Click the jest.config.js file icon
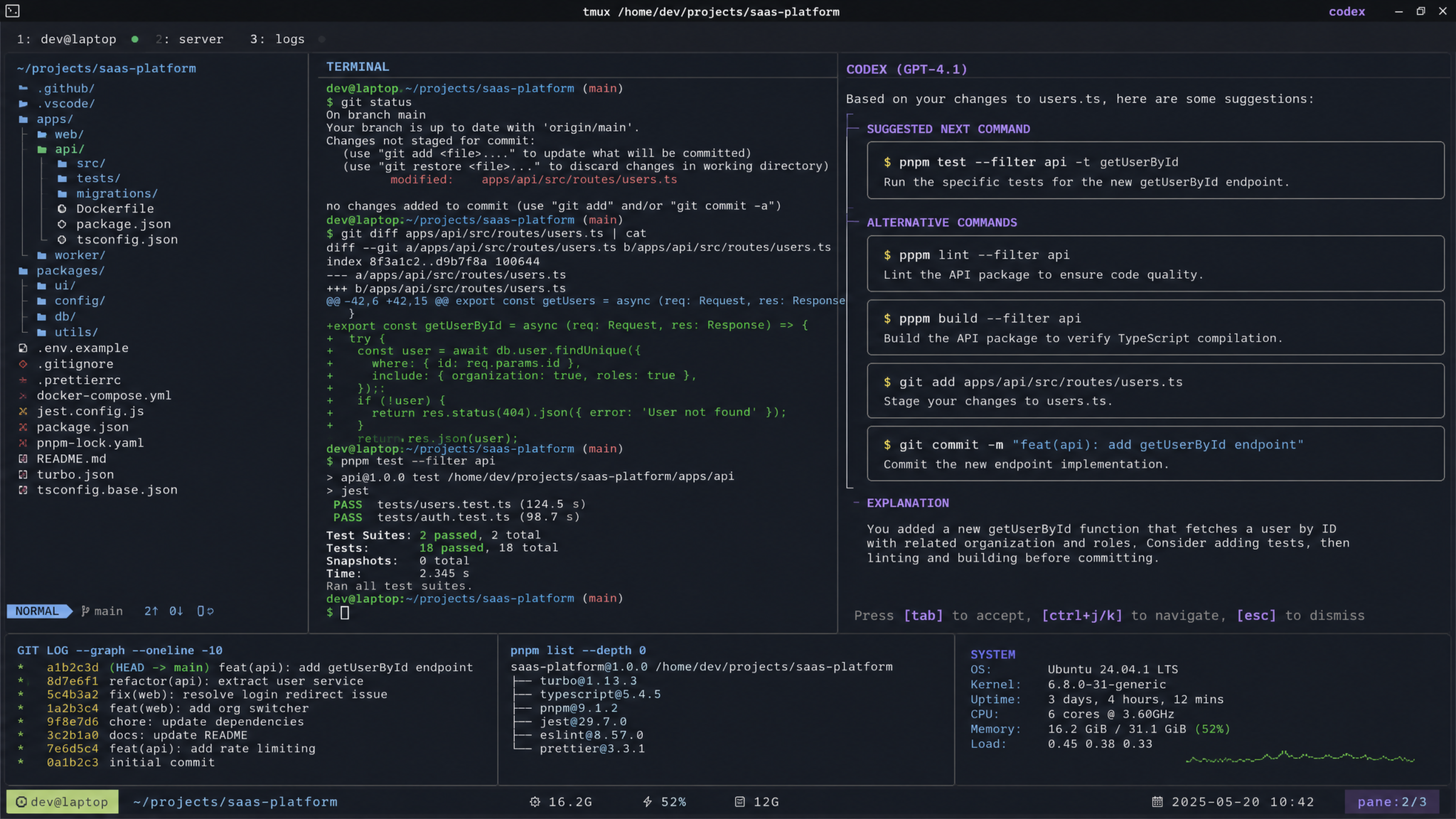1456x819 pixels. pos(23,412)
